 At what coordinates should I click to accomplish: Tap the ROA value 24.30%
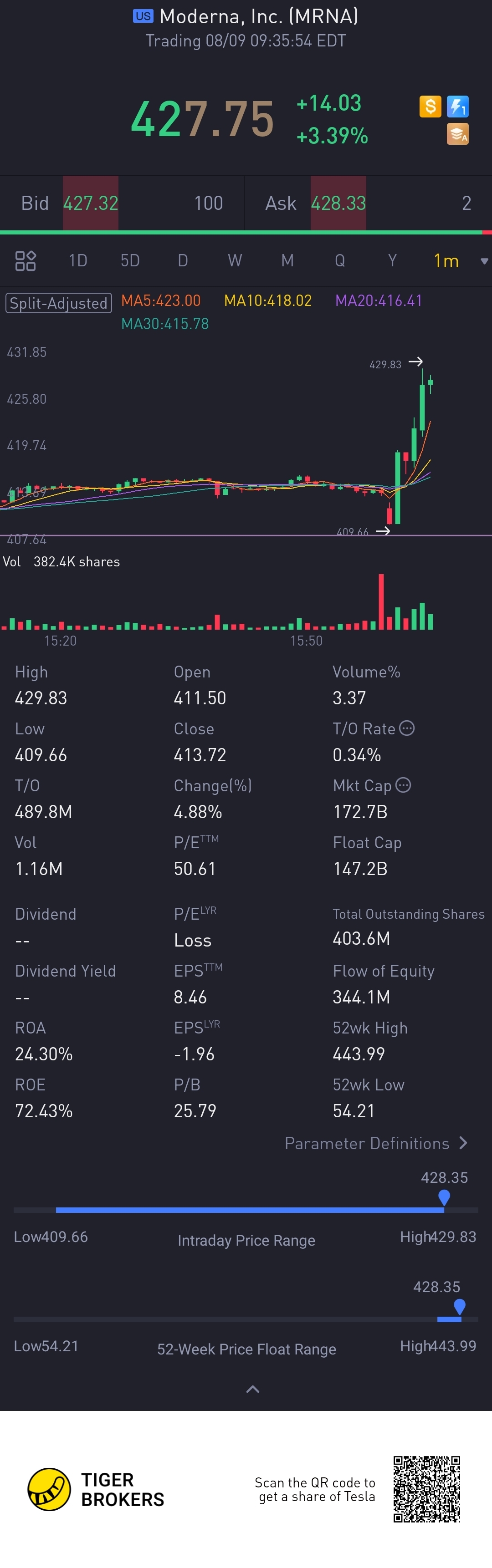(x=43, y=1054)
